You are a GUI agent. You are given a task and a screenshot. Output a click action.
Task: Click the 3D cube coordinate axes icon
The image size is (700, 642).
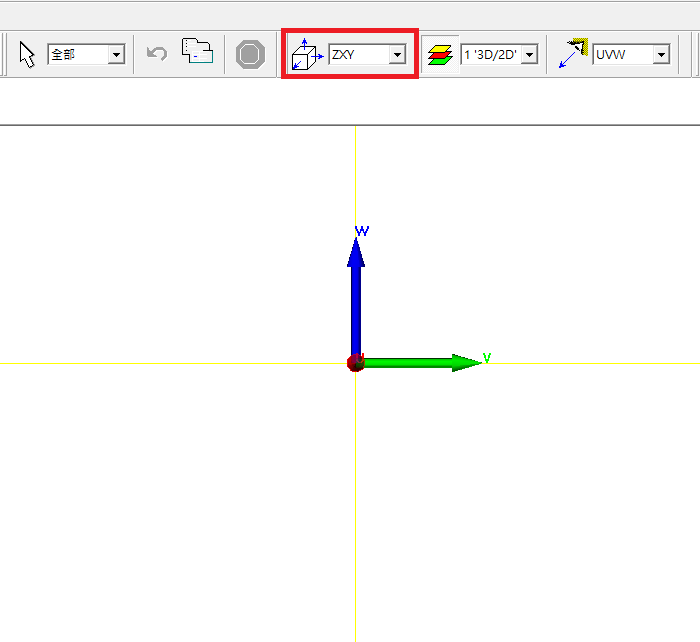click(306, 55)
